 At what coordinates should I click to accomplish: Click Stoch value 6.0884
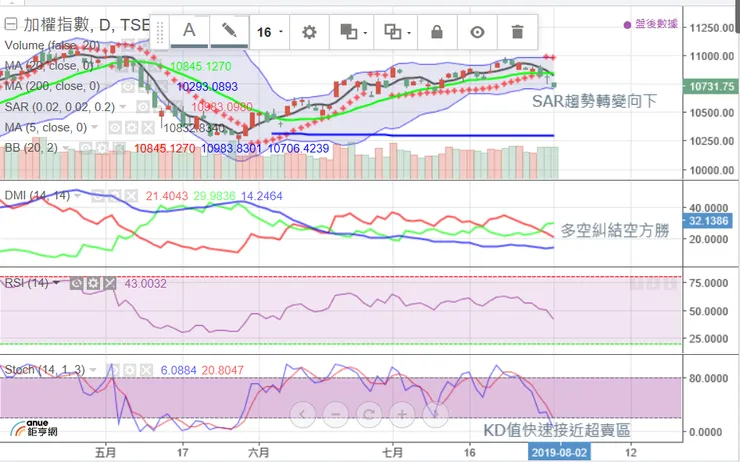coord(178,370)
